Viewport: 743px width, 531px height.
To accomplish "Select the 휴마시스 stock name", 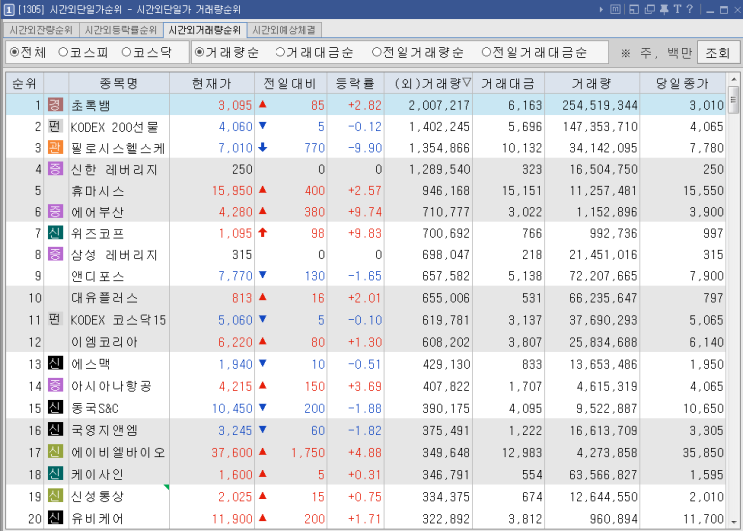I will 98,191.
